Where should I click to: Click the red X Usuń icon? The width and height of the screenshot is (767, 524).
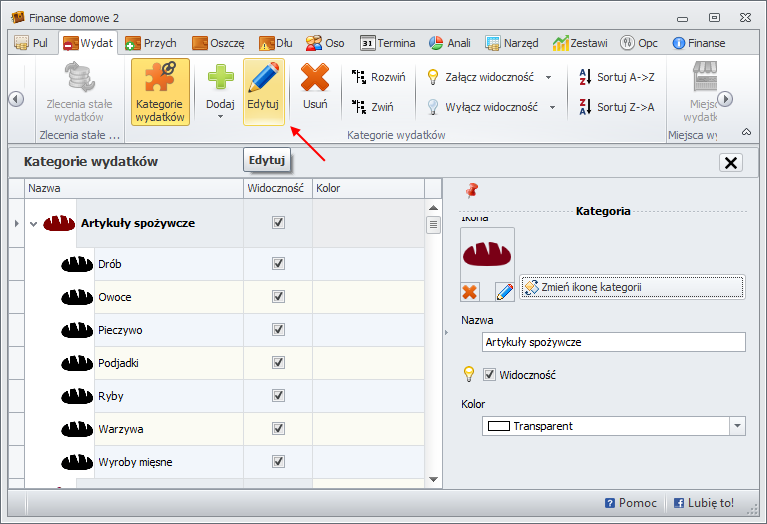point(315,80)
